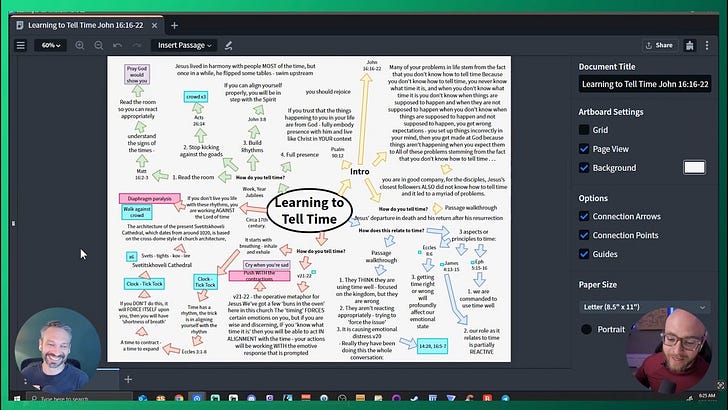Image resolution: width=728 pixels, height=410 pixels.
Task: Click the zoom in magnifier icon
Action: coord(80,46)
